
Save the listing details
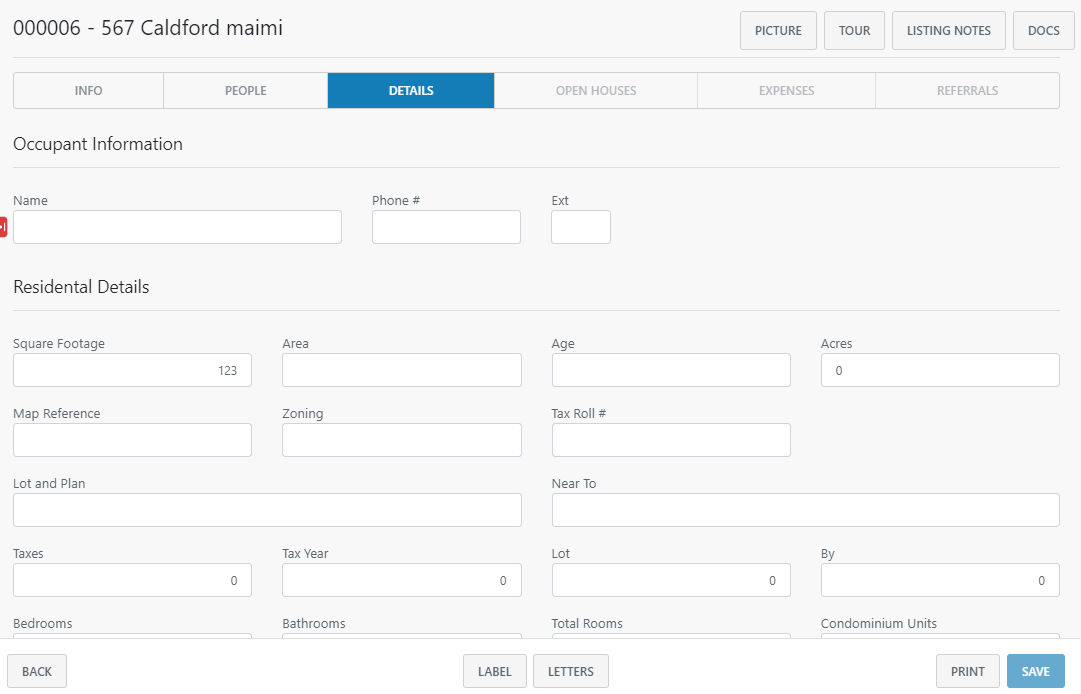tap(1036, 670)
